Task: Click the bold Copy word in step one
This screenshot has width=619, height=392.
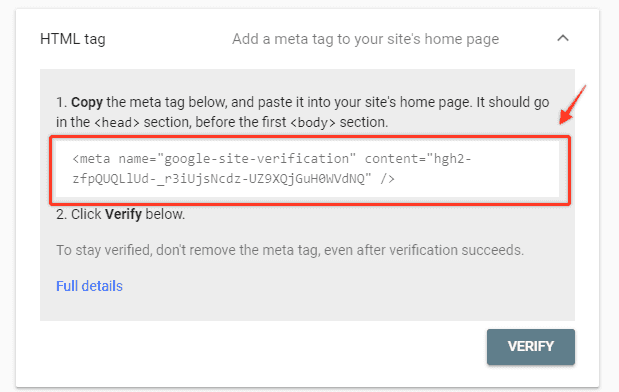Action: [87, 103]
